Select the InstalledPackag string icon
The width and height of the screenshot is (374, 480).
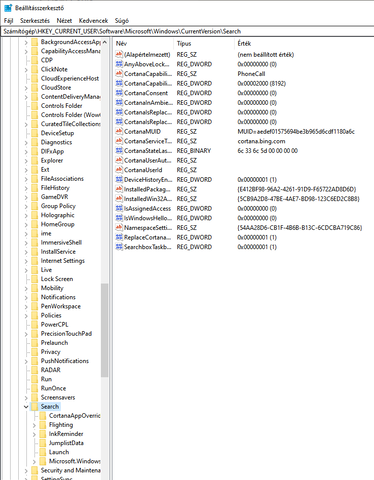click(119, 189)
